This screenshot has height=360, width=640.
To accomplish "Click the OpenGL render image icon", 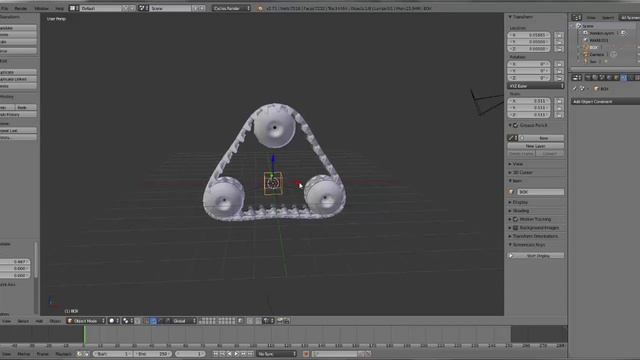I will (x=280, y=321).
